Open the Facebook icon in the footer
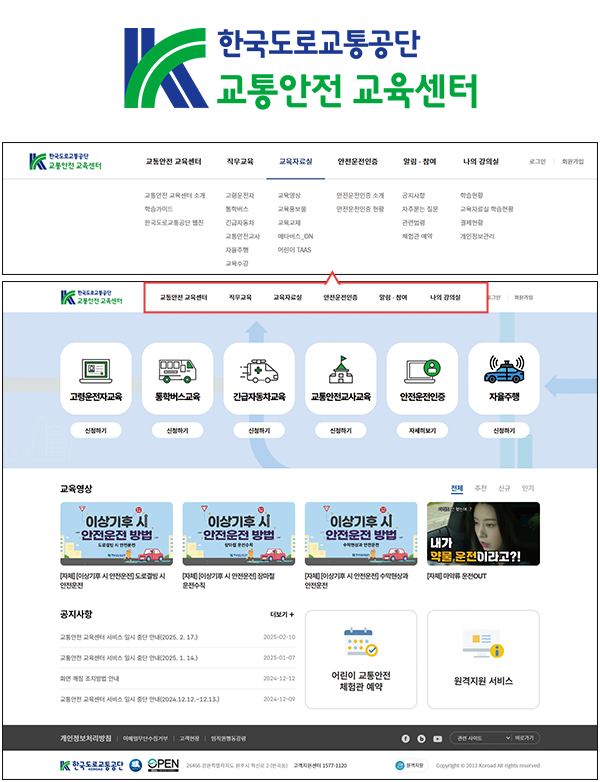The image size is (600, 782). point(405,739)
